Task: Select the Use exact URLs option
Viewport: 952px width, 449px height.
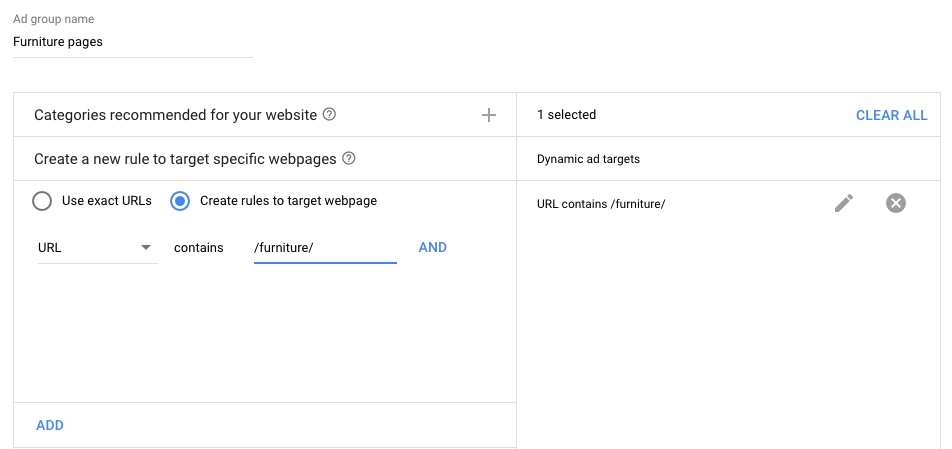Action: point(42,201)
